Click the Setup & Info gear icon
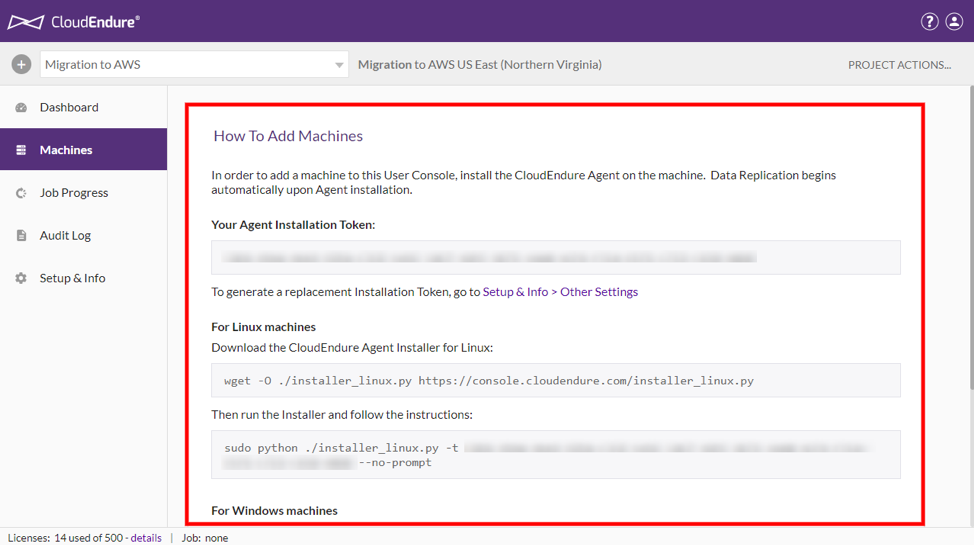 [21, 278]
